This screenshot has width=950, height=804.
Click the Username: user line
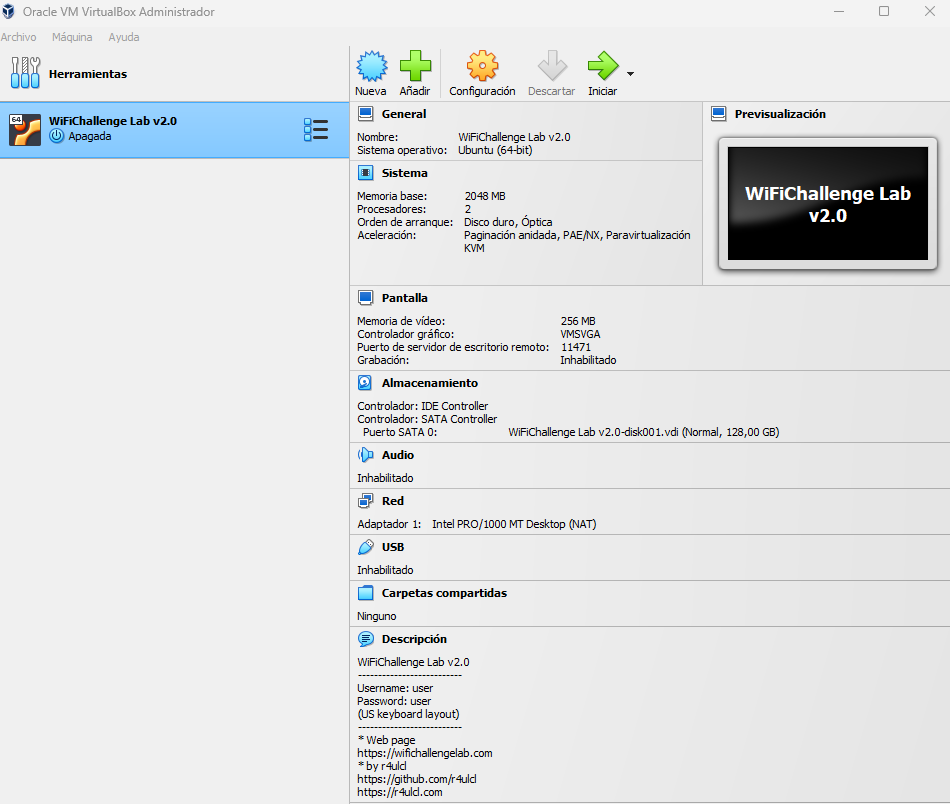click(395, 688)
